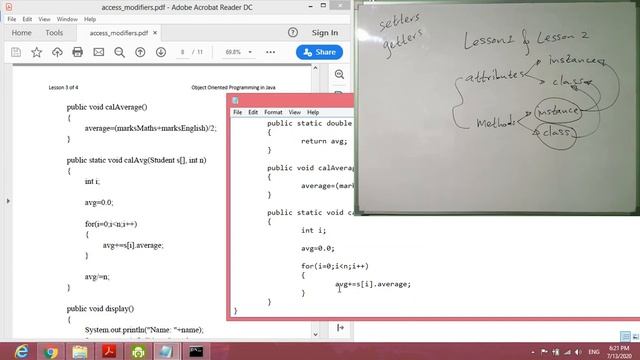Image resolution: width=640 pixels, height=360 pixels.
Task: Click Notepad title bar icon
Action: pos(235,100)
